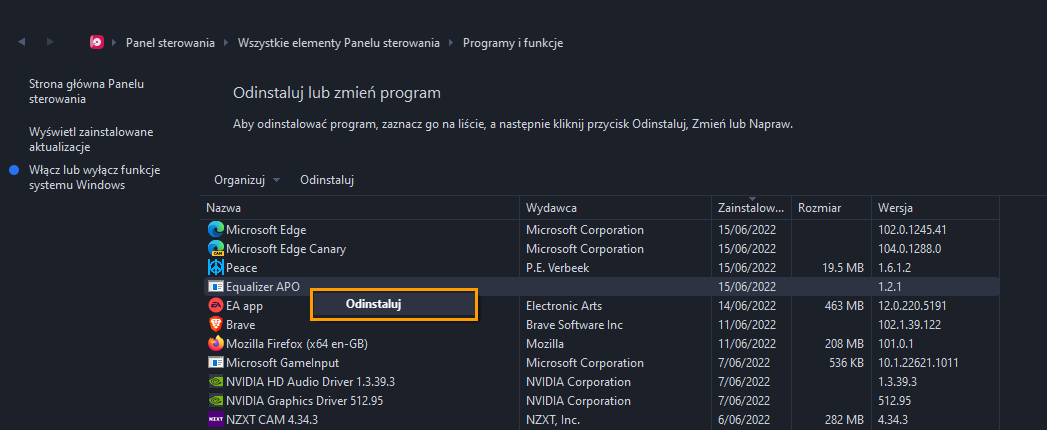Sort by the Rozmiar column header
The image size is (1047, 430).
[x=831, y=208]
